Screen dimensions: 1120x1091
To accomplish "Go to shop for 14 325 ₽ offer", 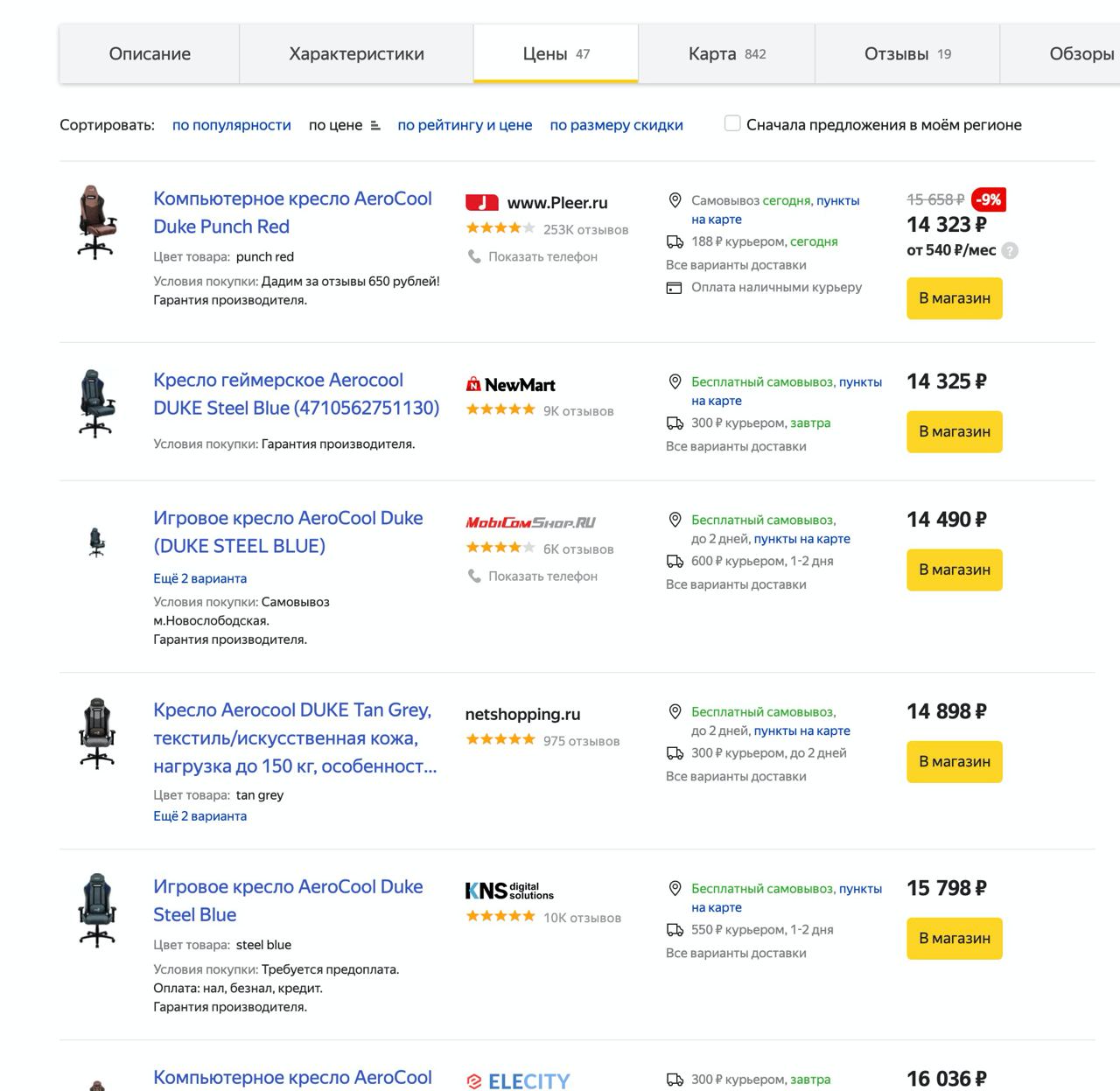I will click(955, 432).
